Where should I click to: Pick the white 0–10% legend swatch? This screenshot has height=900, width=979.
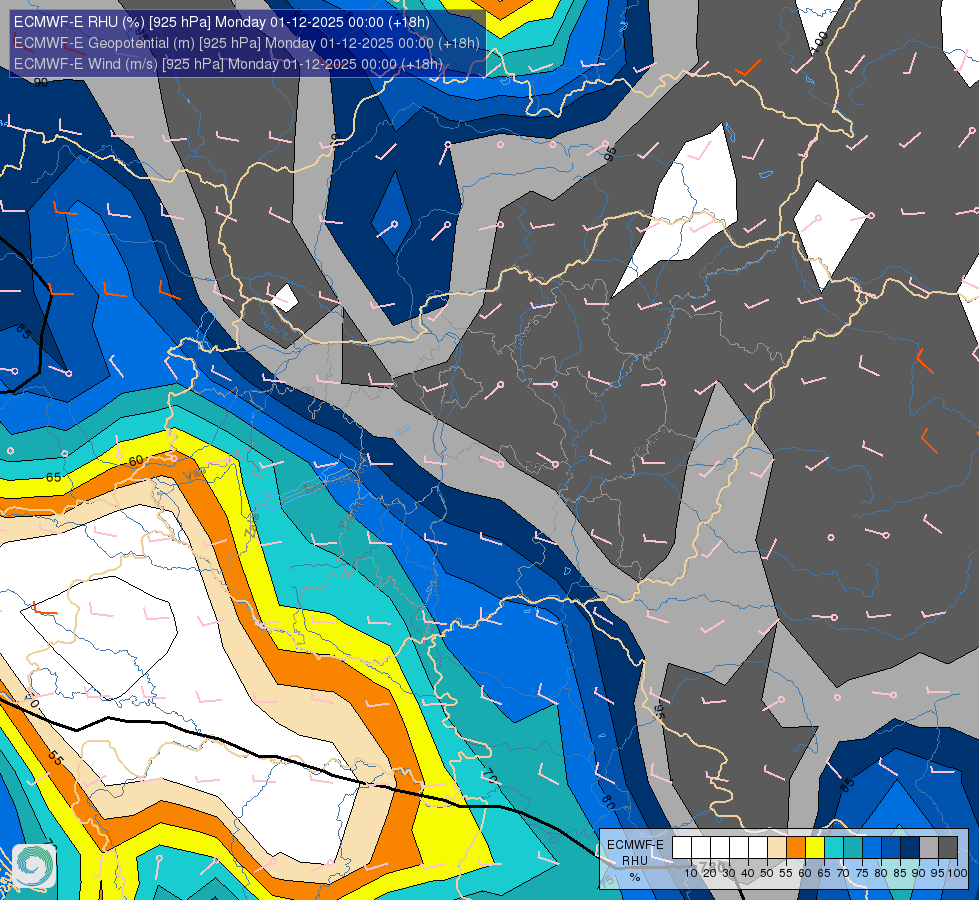pyautogui.click(x=682, y=848)
